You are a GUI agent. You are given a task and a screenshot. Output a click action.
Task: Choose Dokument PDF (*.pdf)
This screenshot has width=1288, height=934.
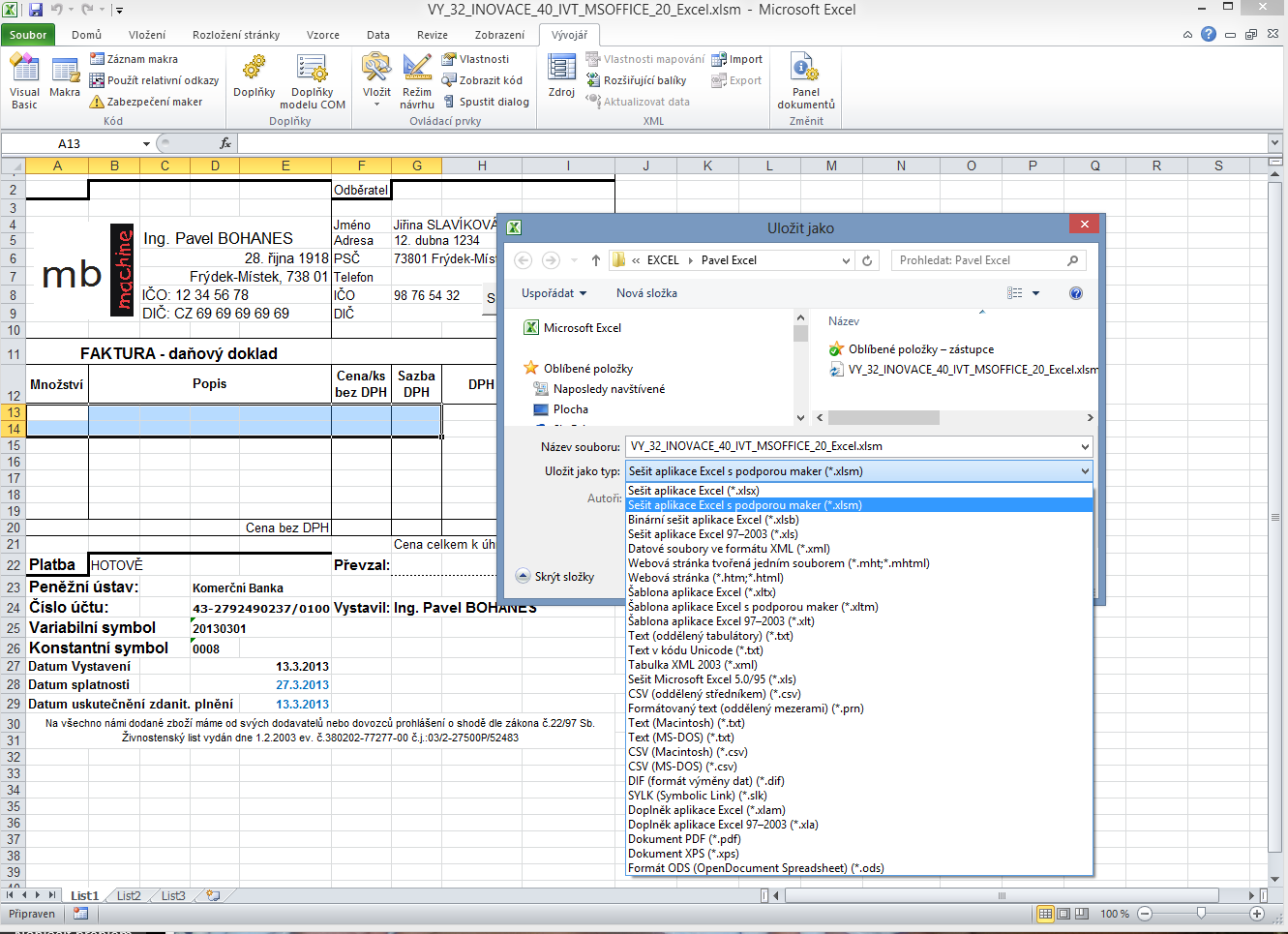pos(859,839)
